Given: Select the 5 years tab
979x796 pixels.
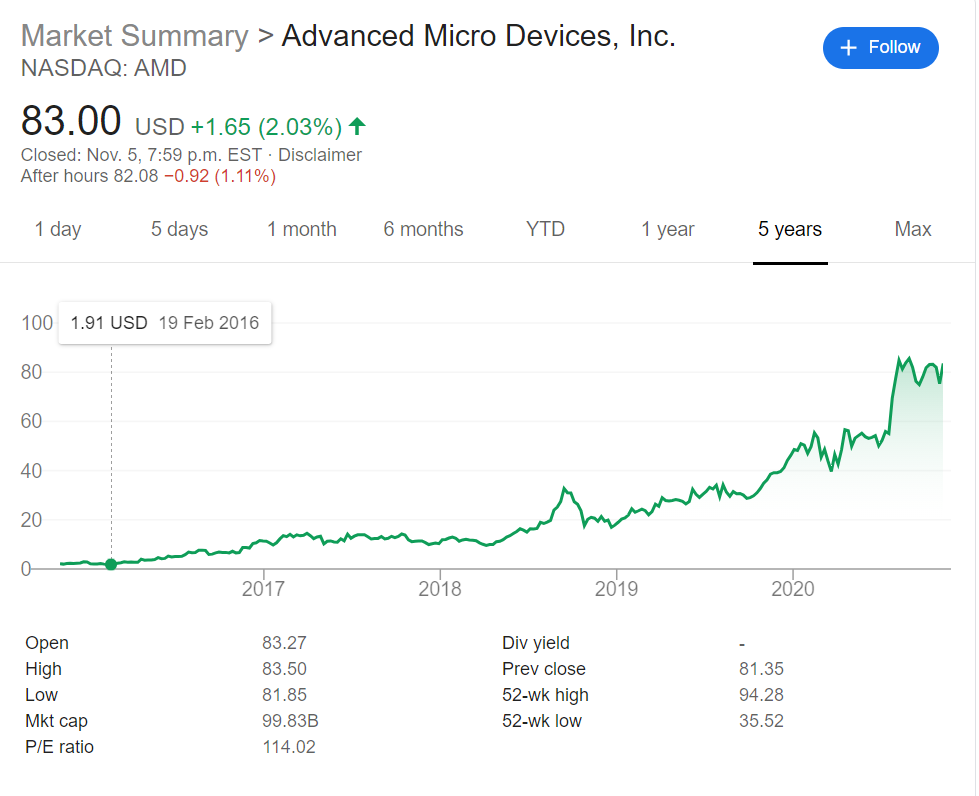Looking at the screenshot, I should tap(790, 229).
